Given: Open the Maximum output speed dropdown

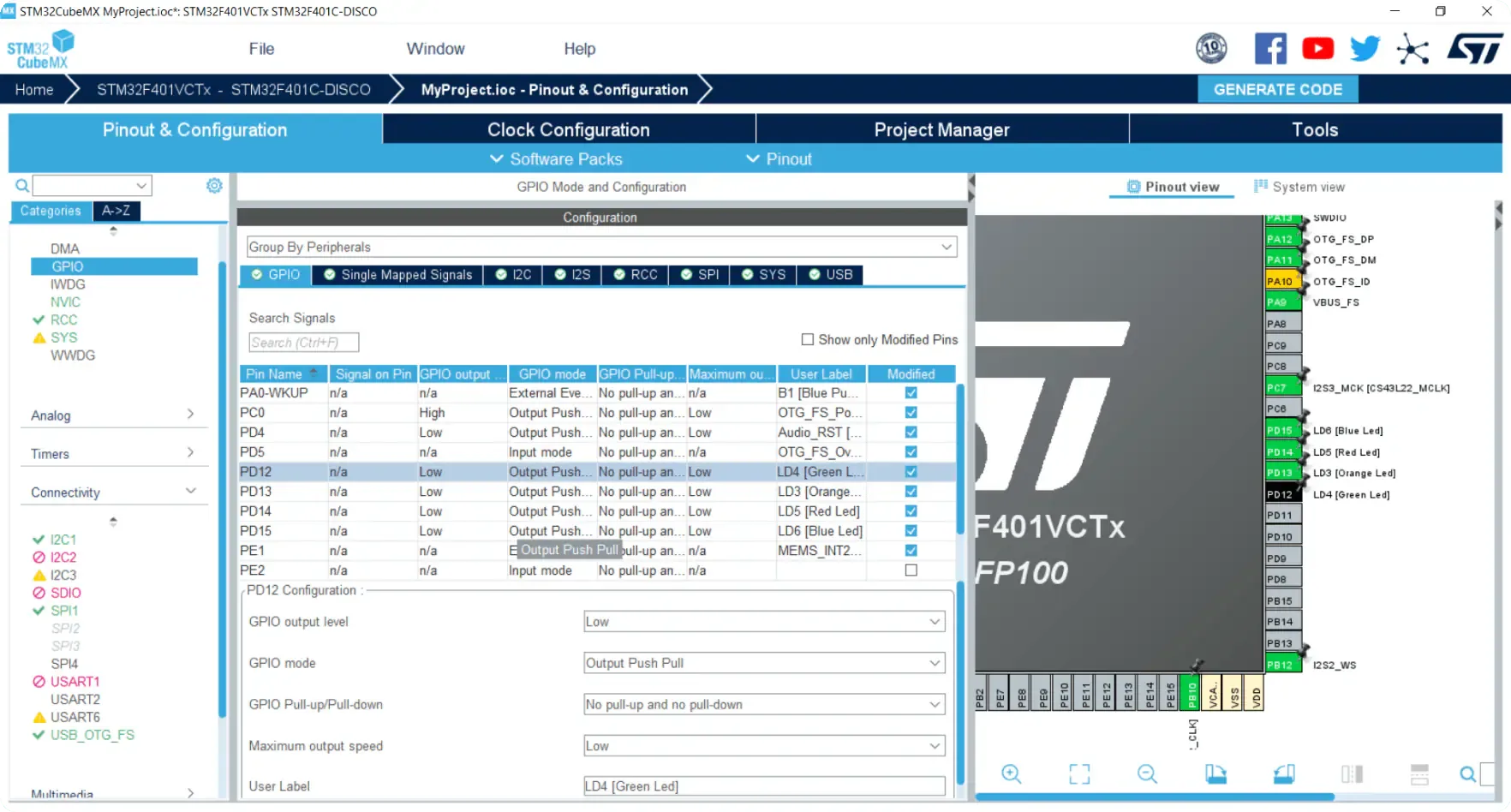Looking at the screenshot, I should point(764,746).
